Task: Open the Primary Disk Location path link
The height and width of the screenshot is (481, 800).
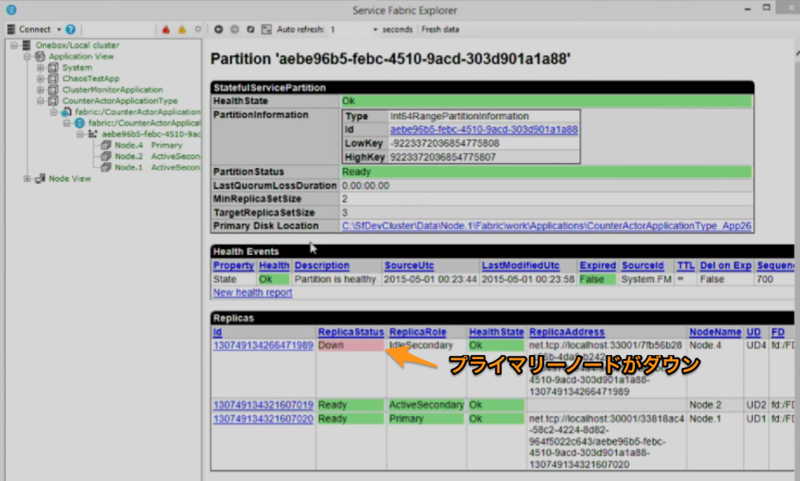Action: 546,226
